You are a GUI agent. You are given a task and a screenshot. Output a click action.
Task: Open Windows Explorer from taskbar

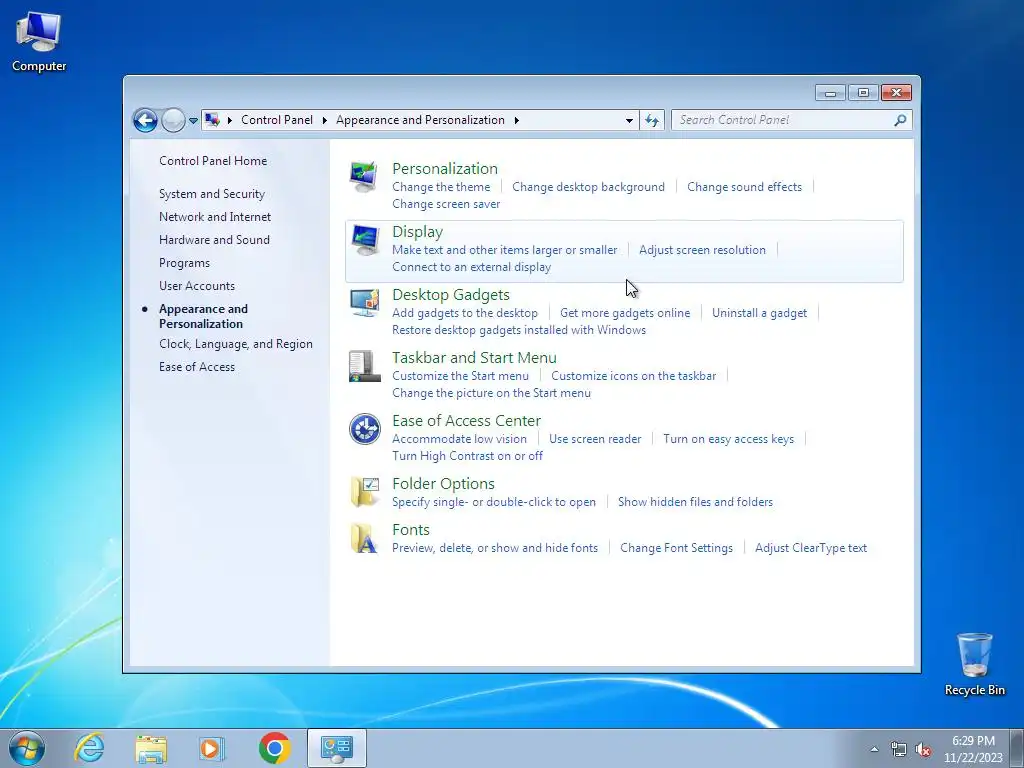(151, 748)
